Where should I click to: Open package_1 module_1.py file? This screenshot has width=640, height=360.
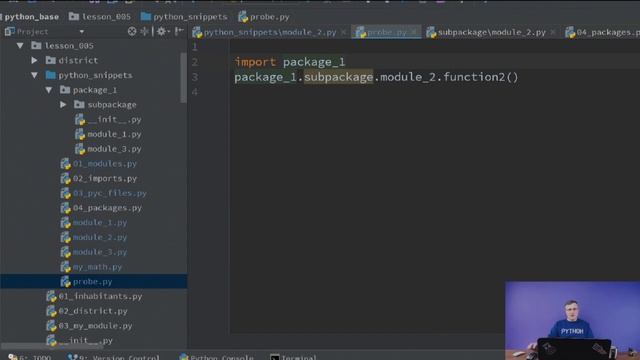tap(108, 134)
